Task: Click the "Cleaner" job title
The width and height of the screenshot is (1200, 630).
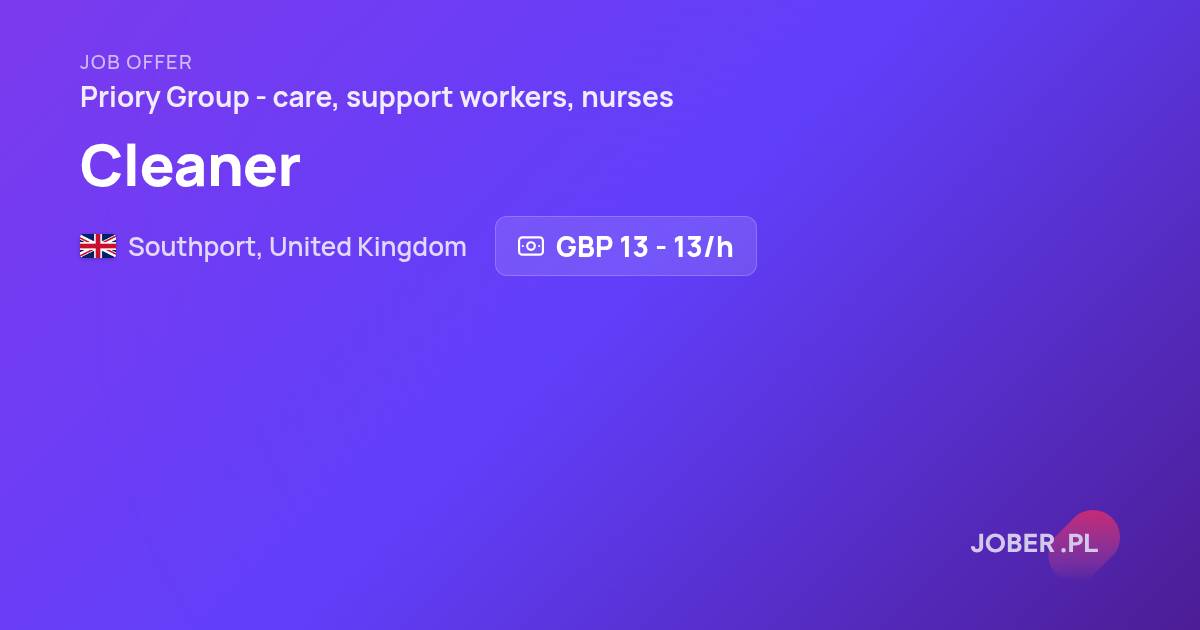Action: click(x=190, y=166)
